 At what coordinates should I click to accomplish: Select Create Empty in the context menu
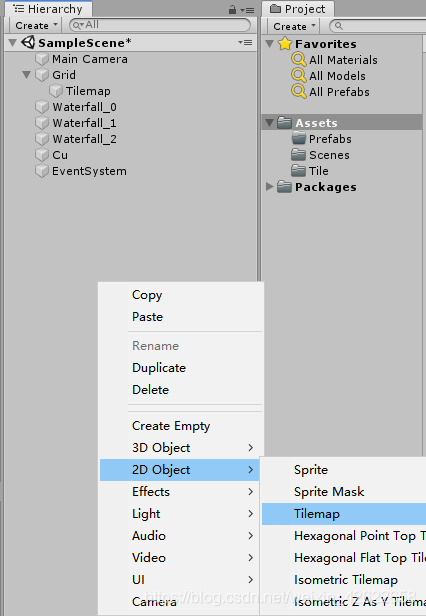180,426
